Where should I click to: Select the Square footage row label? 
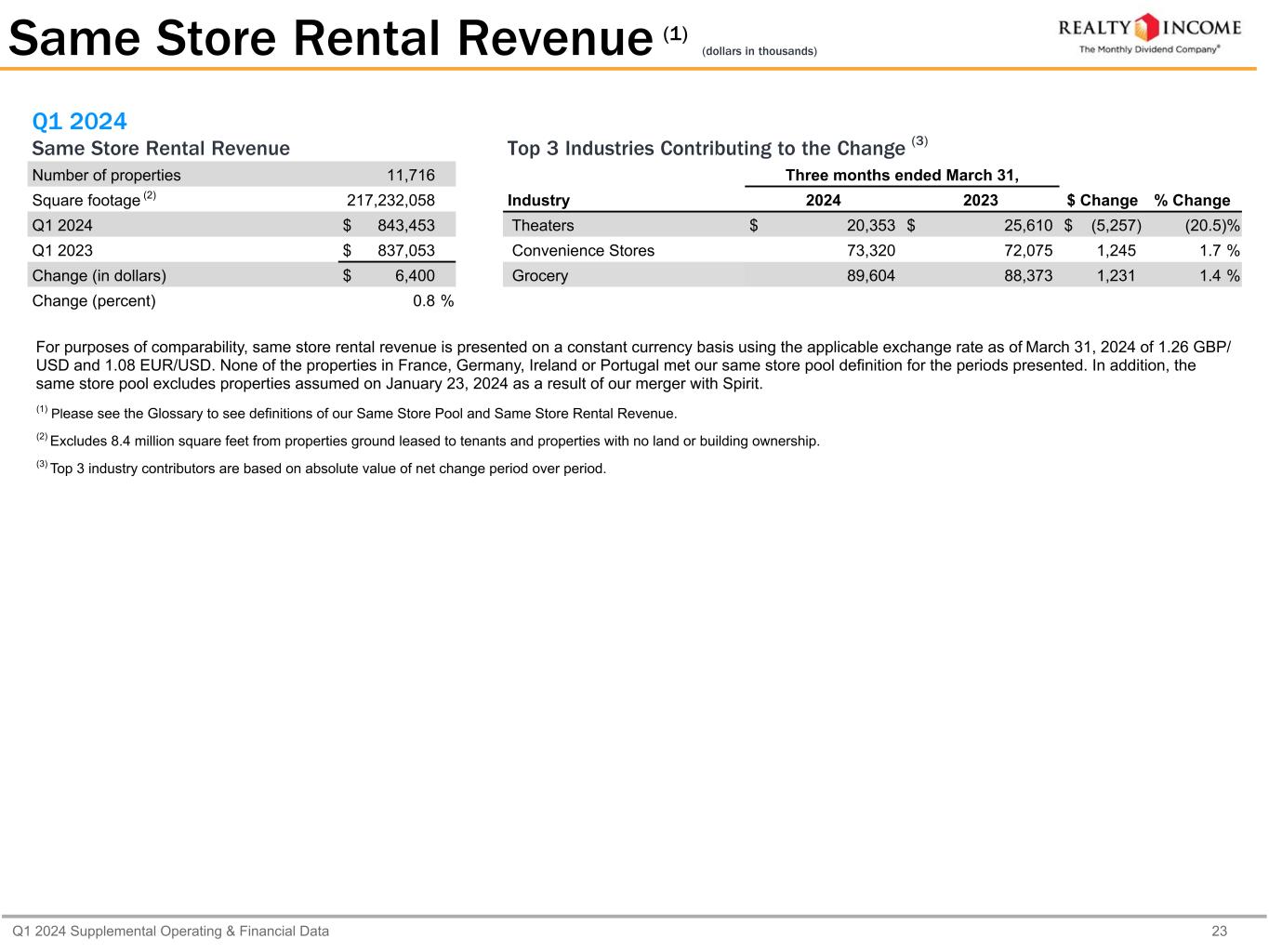pos(86,201)
